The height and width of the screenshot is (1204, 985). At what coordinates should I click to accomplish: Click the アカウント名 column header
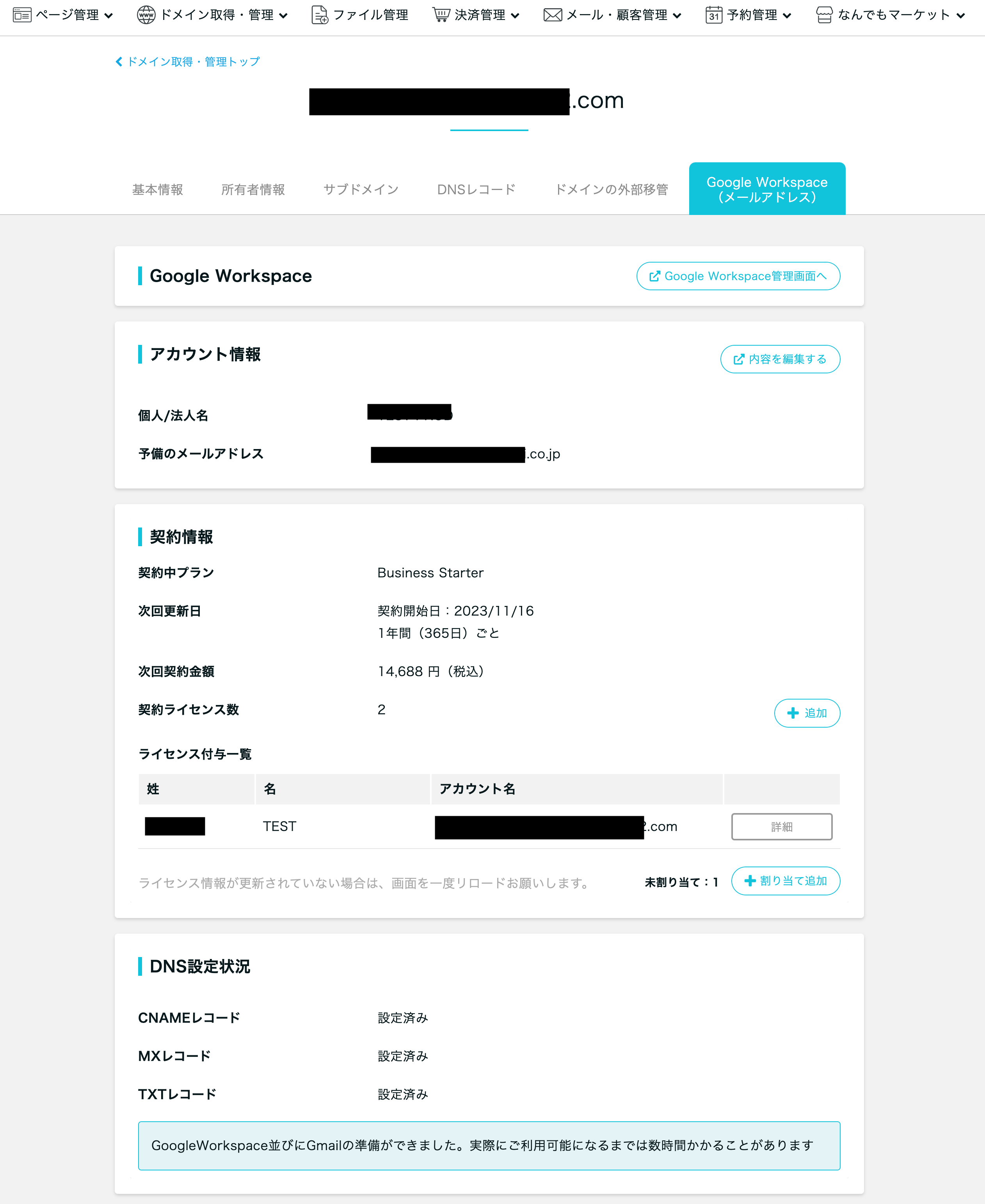[577, 789]
